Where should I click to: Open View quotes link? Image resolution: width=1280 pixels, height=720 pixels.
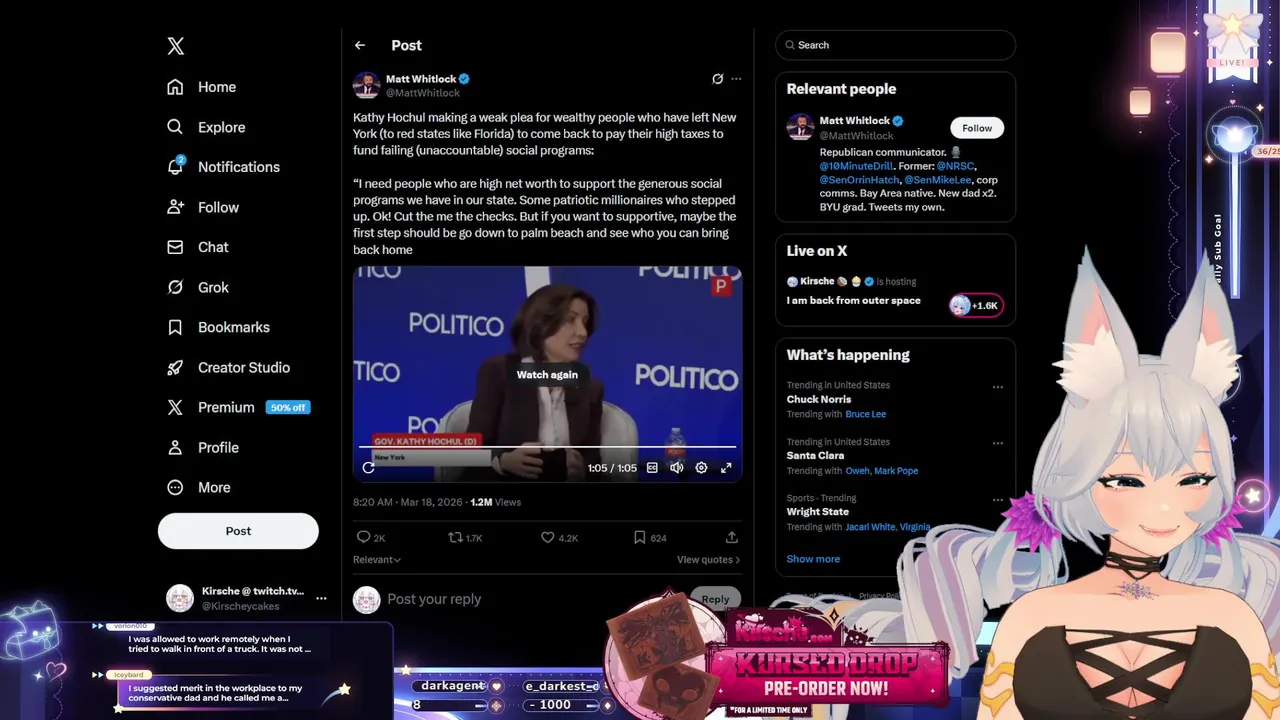pyautogui.click(x=708, y=560)
